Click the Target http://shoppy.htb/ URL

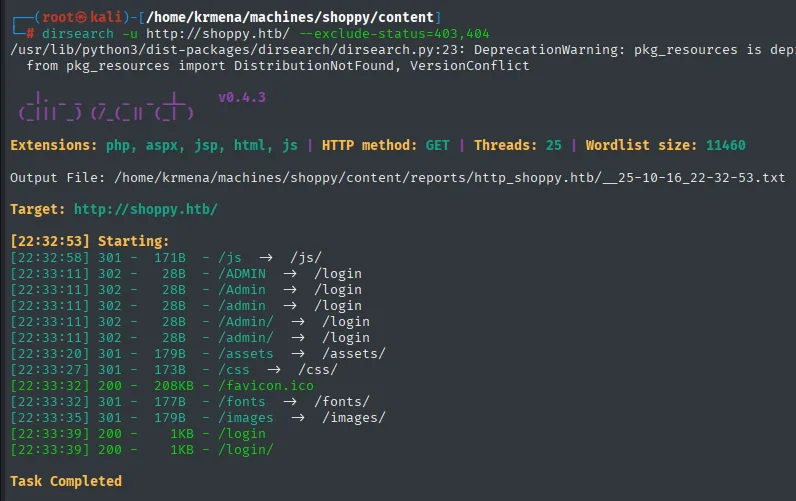pos(146,209)
